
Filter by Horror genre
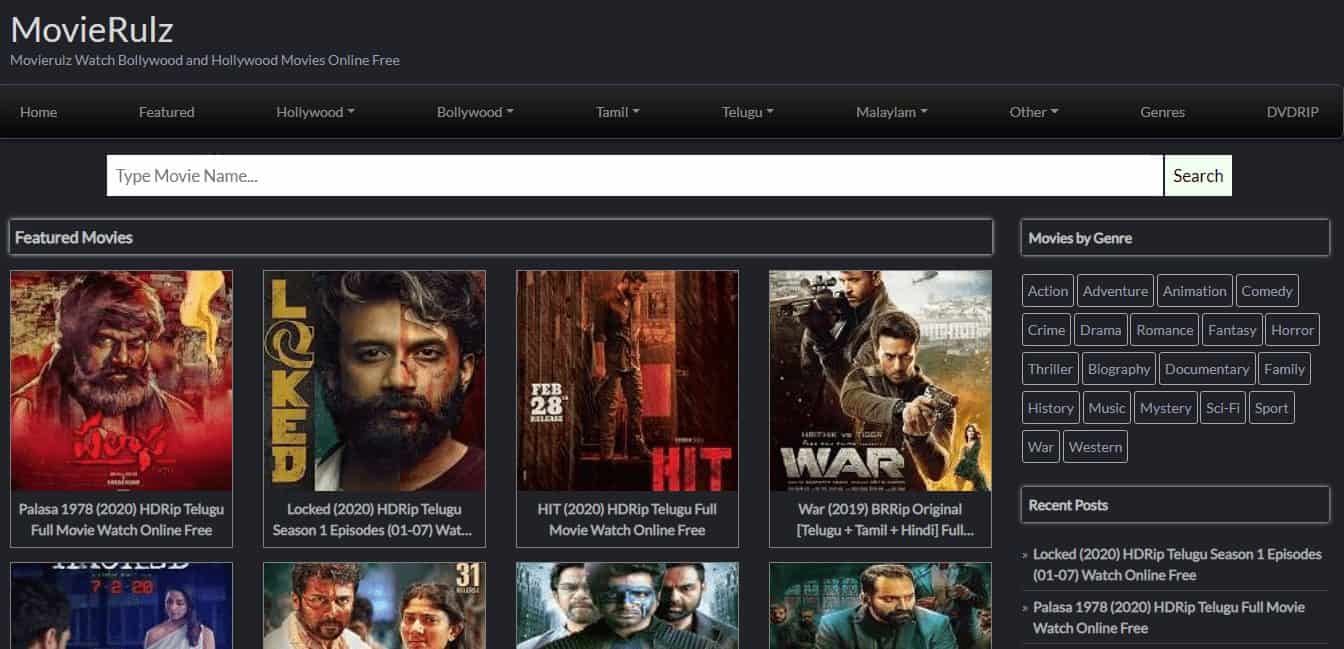[1292, 330]
